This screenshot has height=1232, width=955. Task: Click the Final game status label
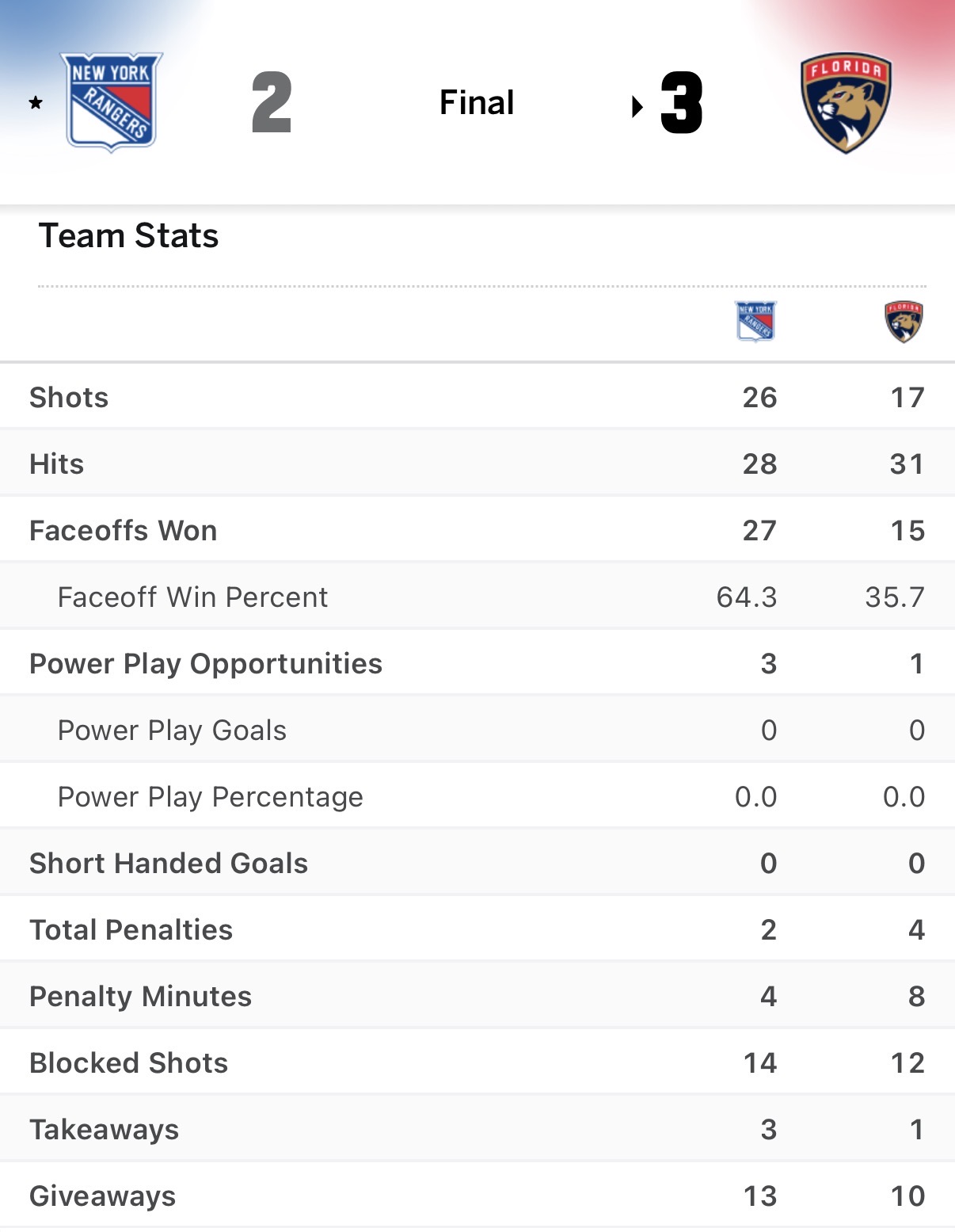pyautogui.click(x=477, y=103)
